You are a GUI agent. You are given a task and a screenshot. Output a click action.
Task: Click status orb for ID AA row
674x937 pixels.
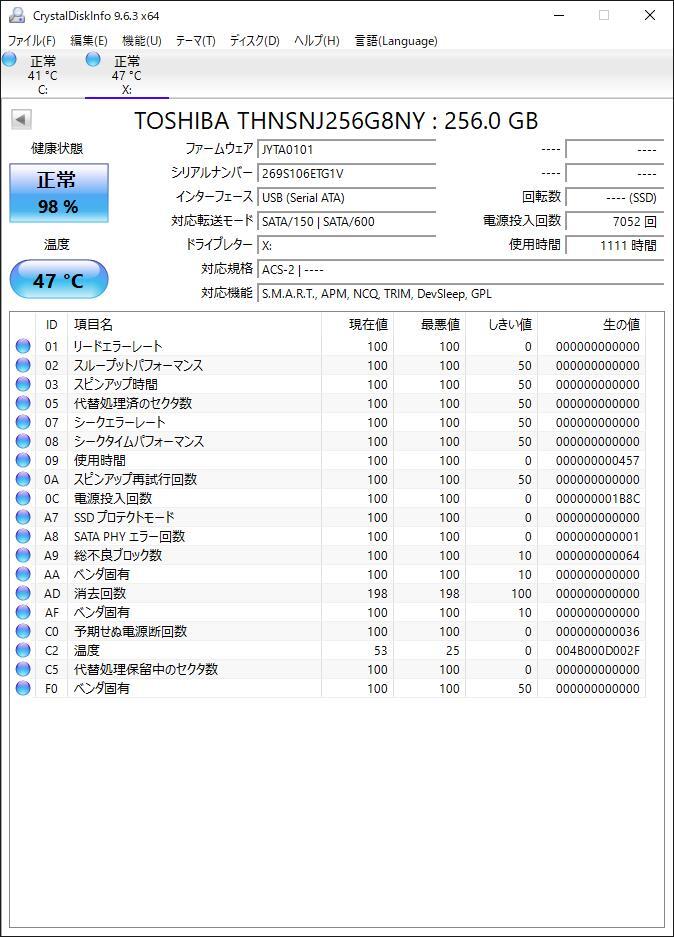(x=23, y=574)
